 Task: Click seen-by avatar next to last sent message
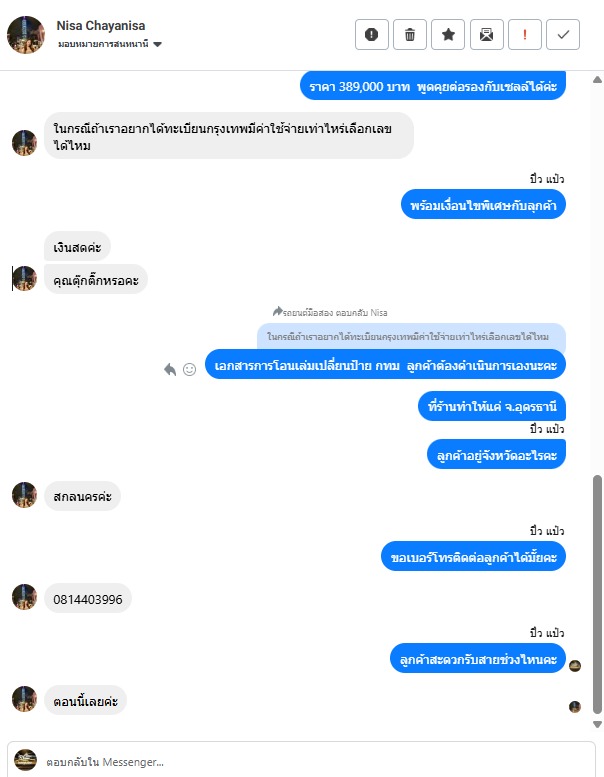[575, 666]
